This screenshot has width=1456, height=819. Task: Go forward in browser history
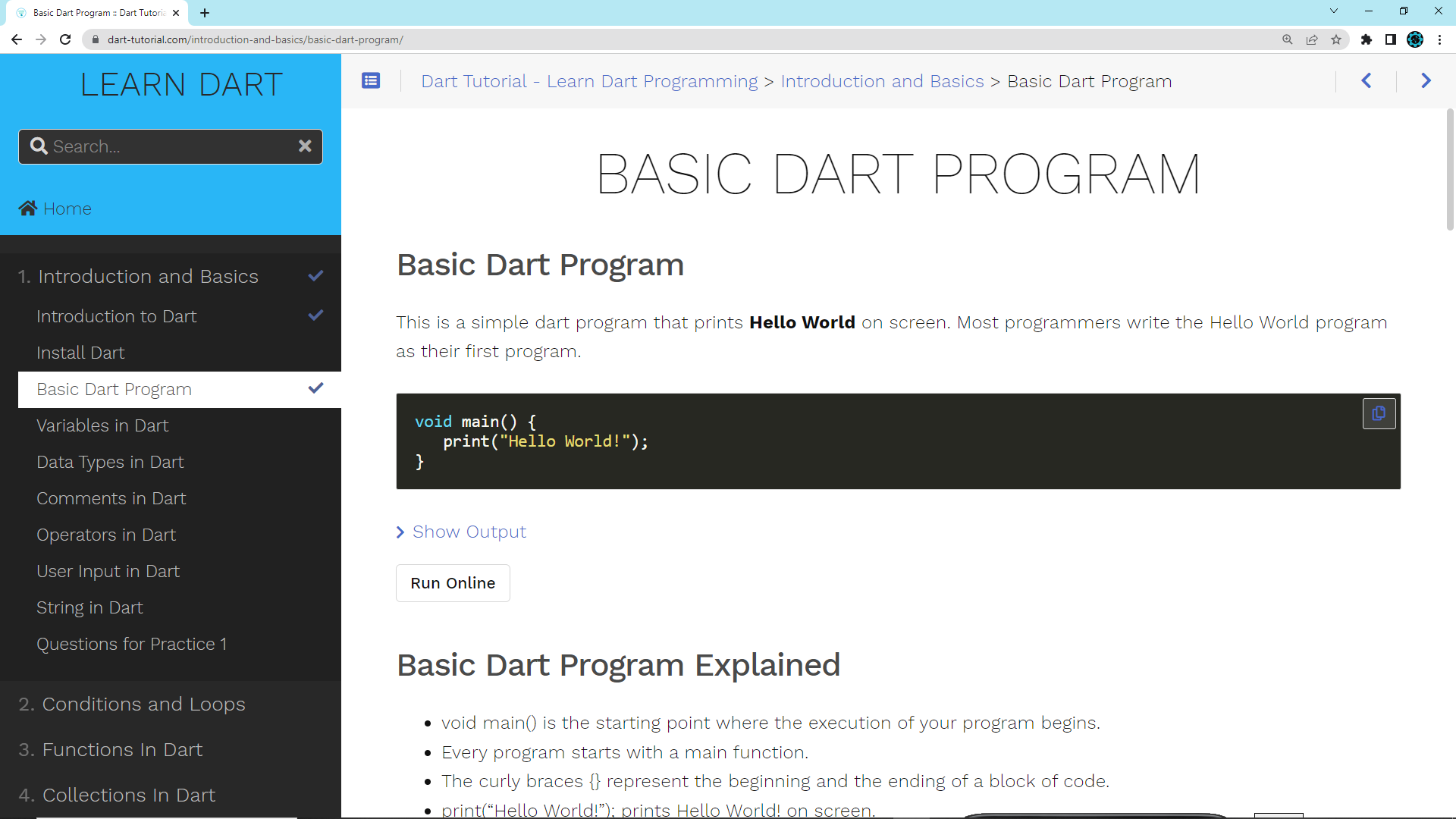pos(41,39)
